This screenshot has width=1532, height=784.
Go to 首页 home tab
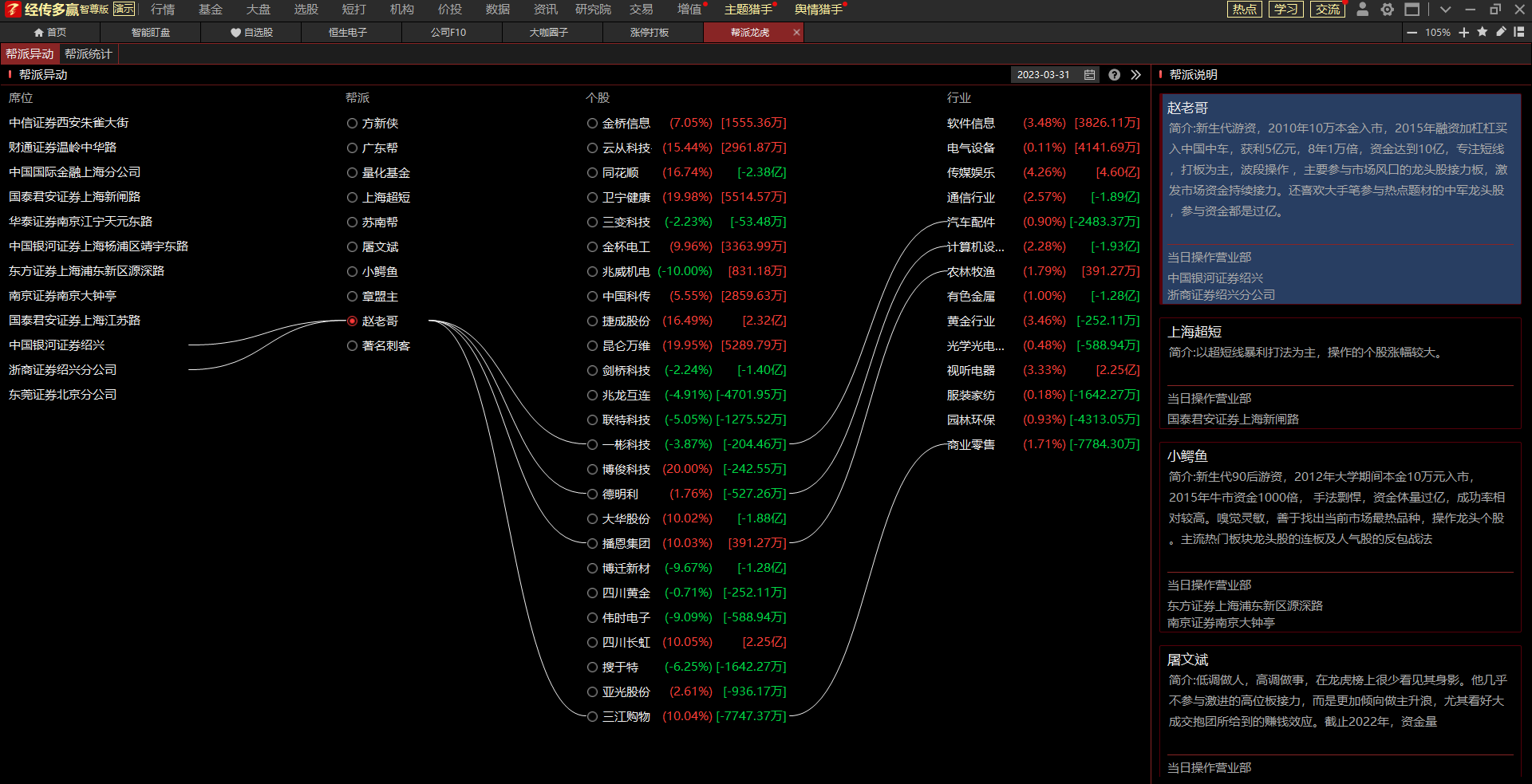pyautogui.click(x=50, y=33)
